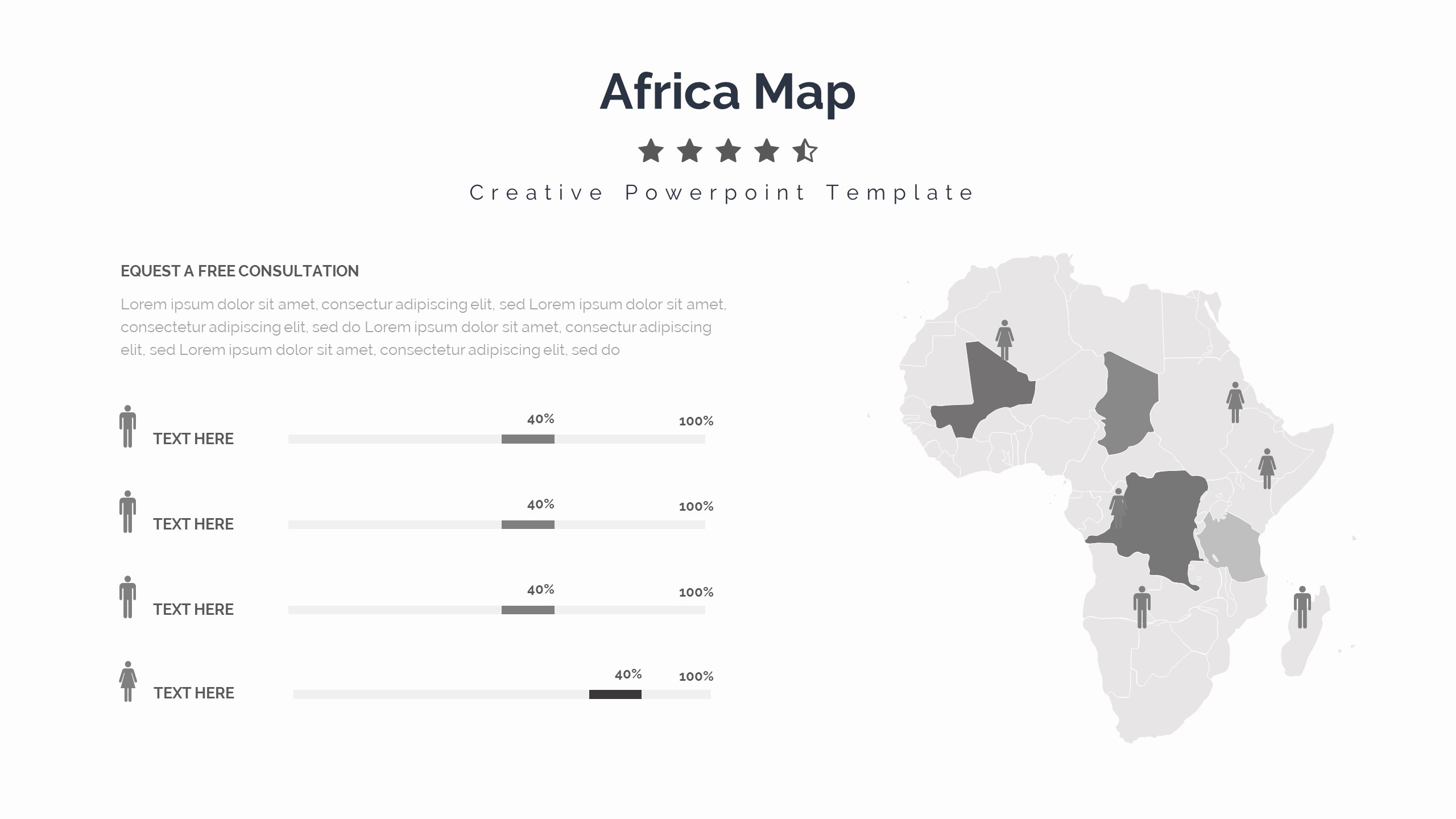Select the man icon in southwestern Africa
Screen dimensions: 1456x819
(1141, 607)
